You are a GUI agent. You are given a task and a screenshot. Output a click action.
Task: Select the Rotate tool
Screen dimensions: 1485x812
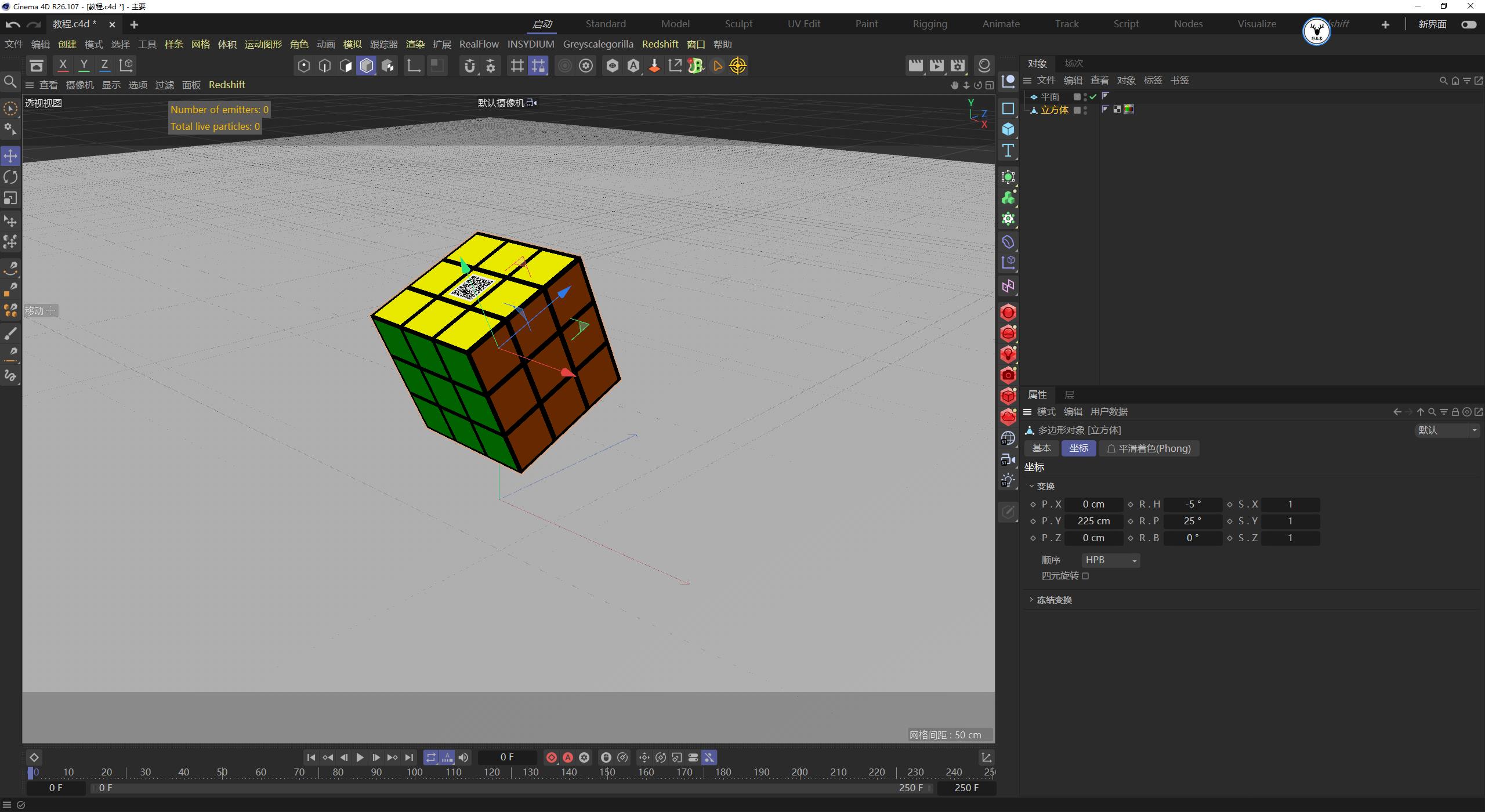point(10,177)
